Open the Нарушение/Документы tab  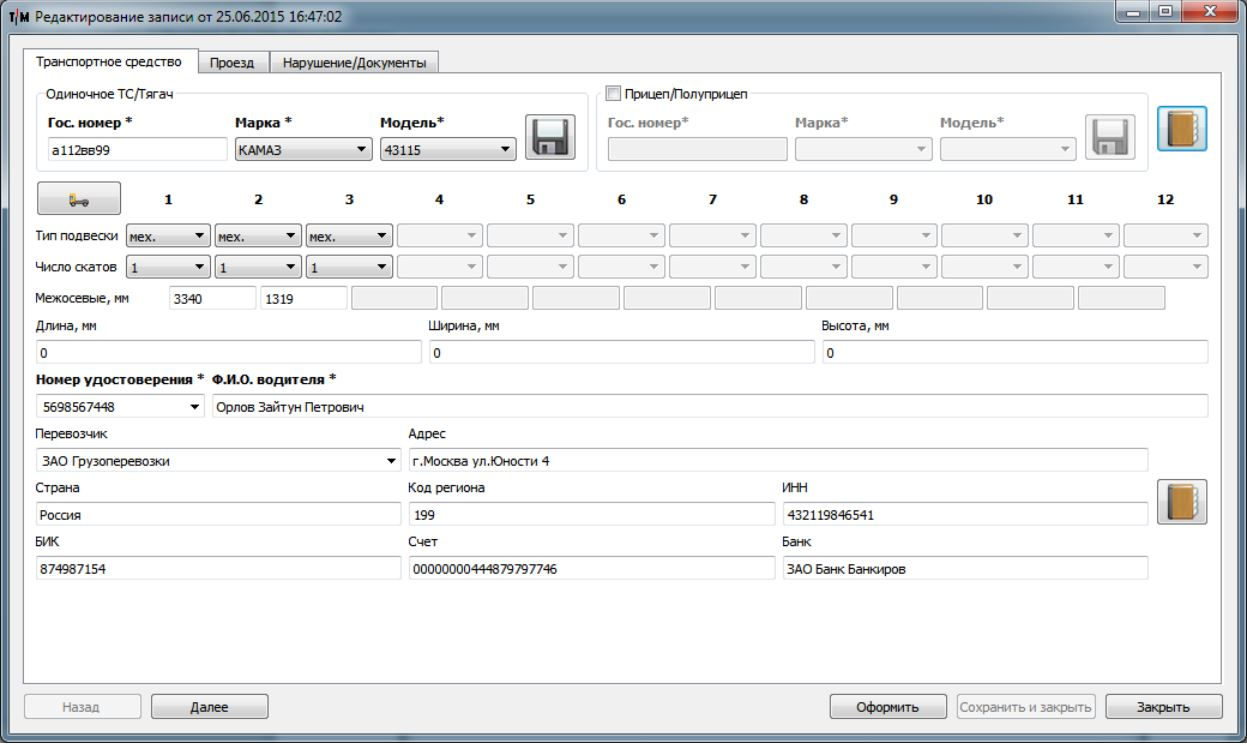pyautogui.click(x=354, y=63)
